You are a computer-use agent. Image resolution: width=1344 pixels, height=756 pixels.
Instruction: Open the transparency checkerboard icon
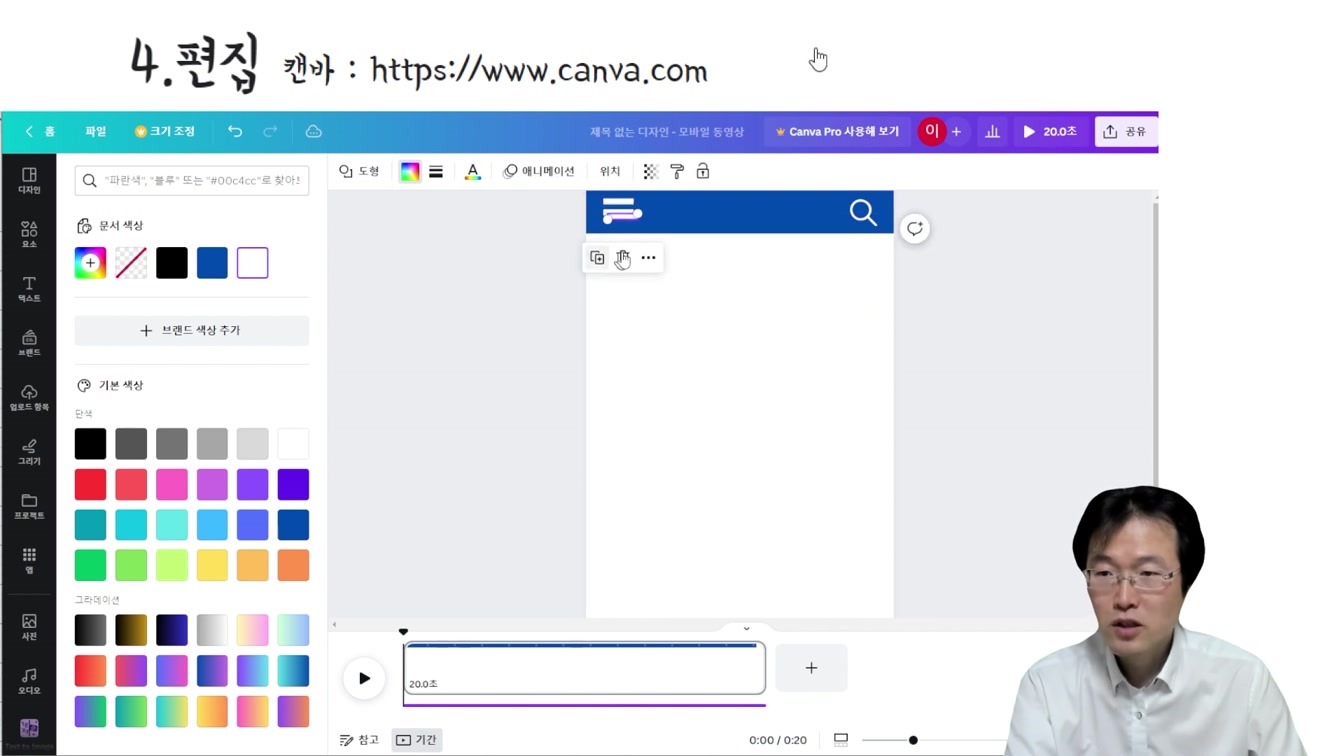pyautogui.click(x=650, y=172)
